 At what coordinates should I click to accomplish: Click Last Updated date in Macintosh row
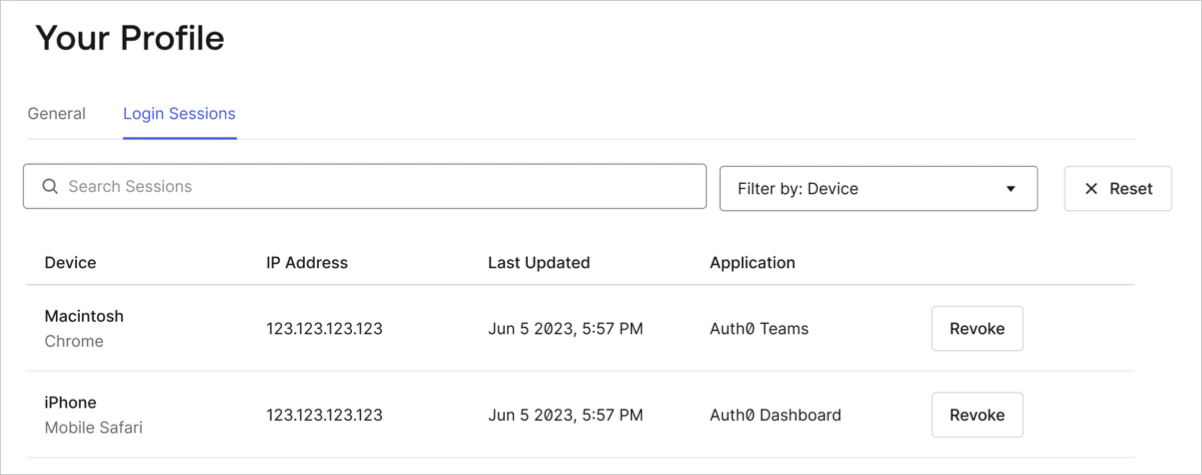565,328
